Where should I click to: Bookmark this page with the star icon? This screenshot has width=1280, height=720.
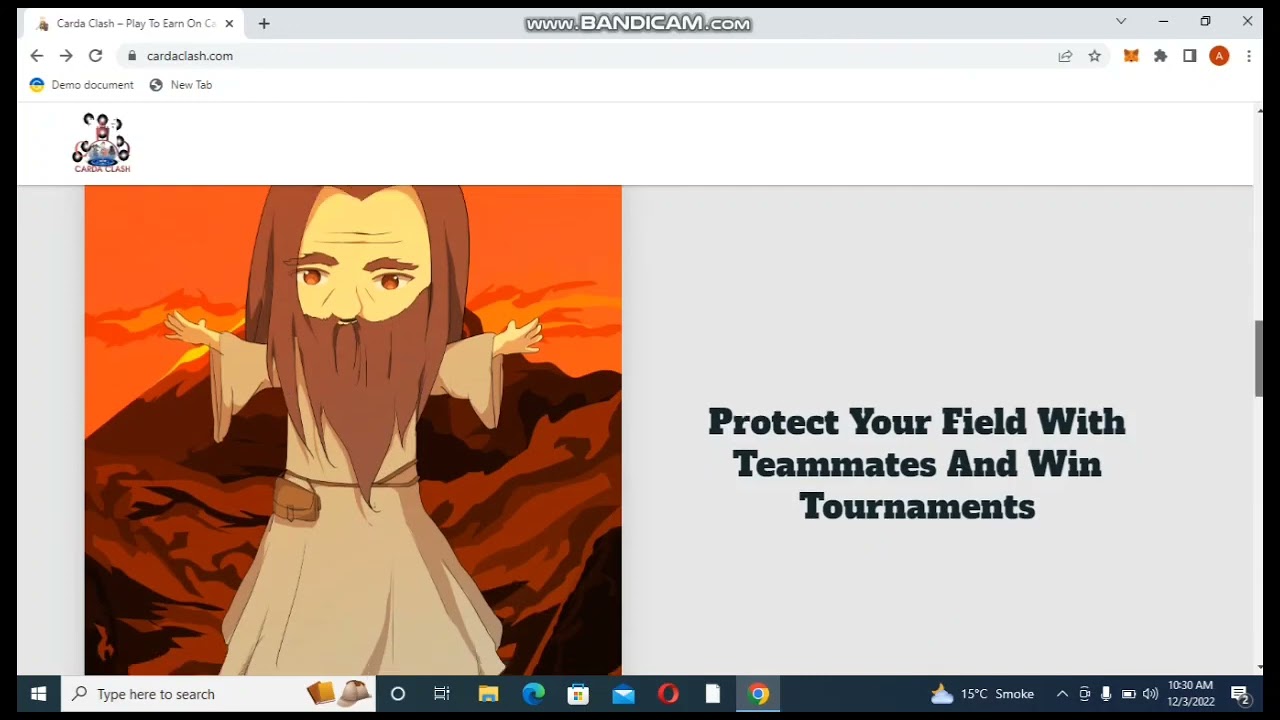(1094, 56)
